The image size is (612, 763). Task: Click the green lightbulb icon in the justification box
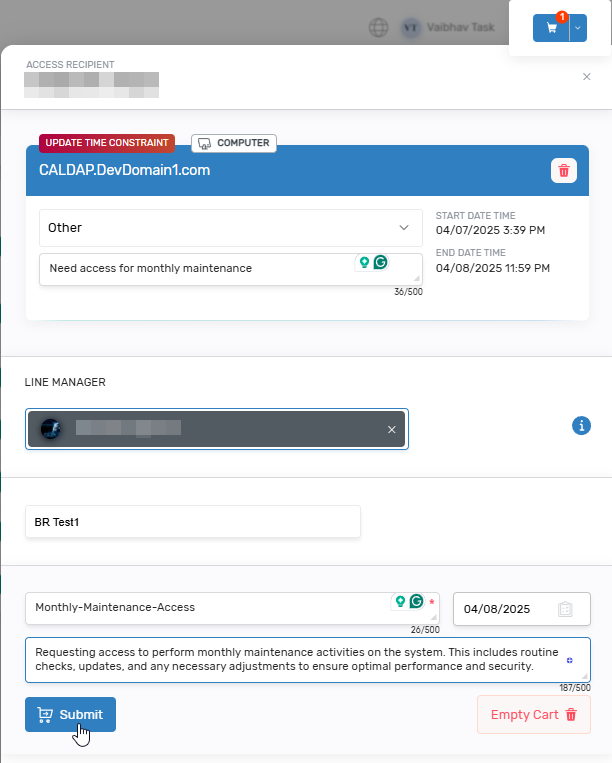365,262
